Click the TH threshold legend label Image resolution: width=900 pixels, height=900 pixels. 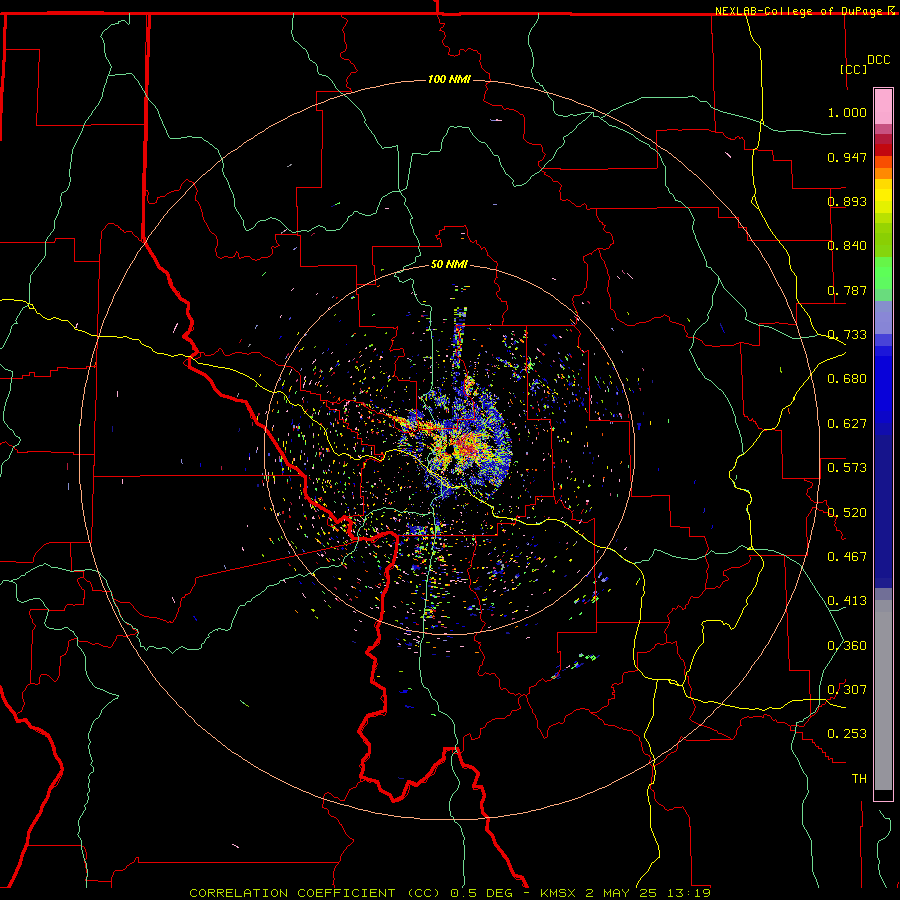point(859,779)
